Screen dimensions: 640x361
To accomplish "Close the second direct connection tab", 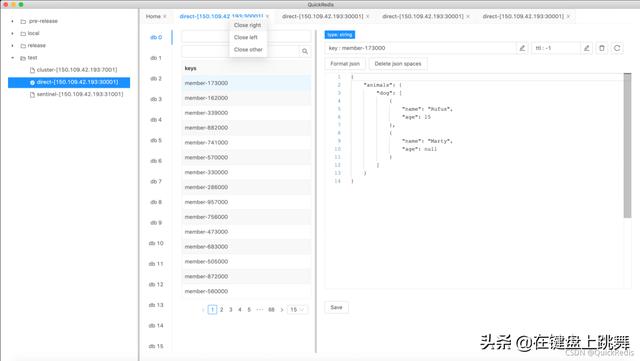I will [x=368, y=16].
